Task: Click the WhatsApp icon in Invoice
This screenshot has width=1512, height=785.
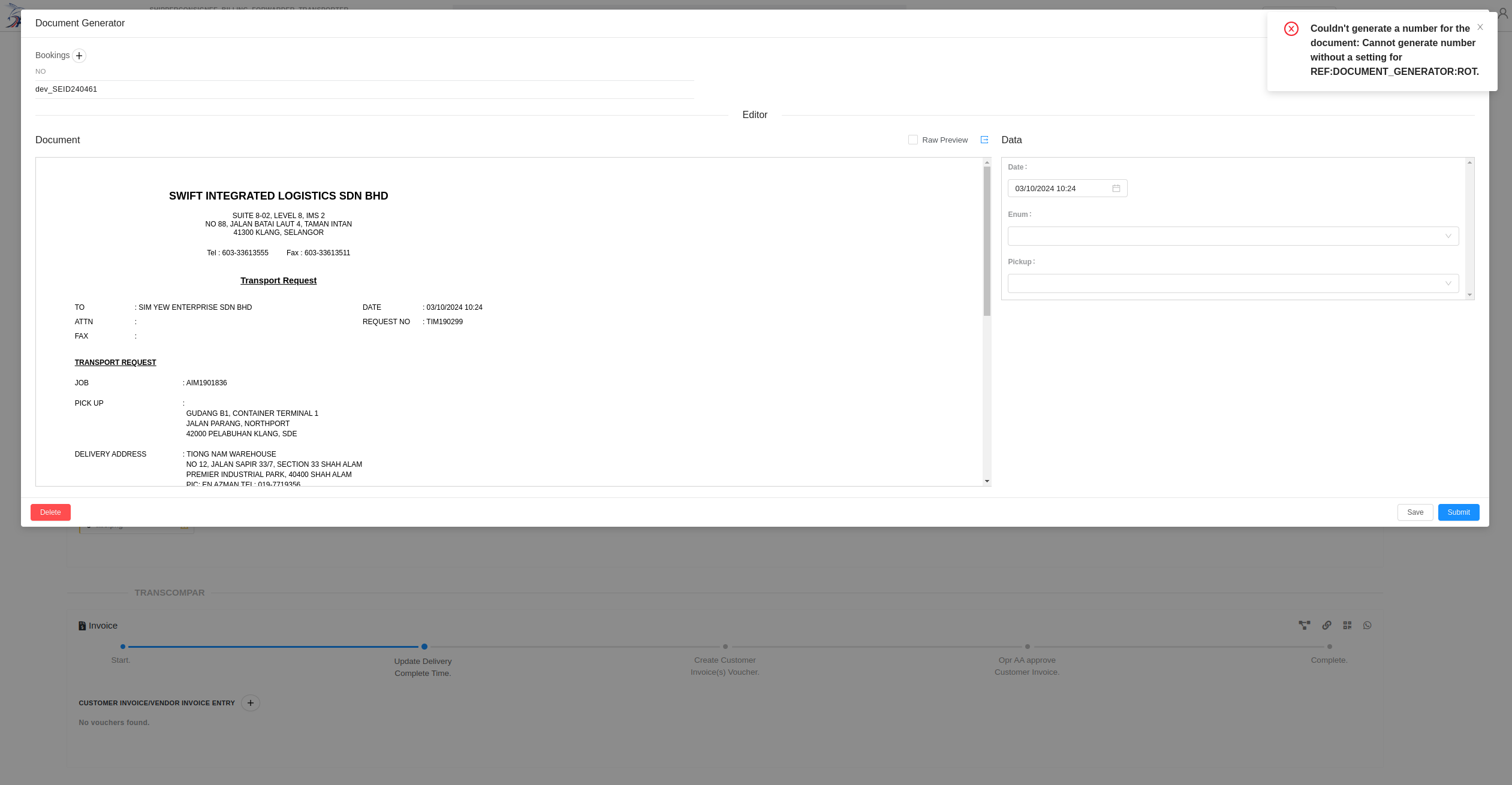Action: pos(1367,625)
